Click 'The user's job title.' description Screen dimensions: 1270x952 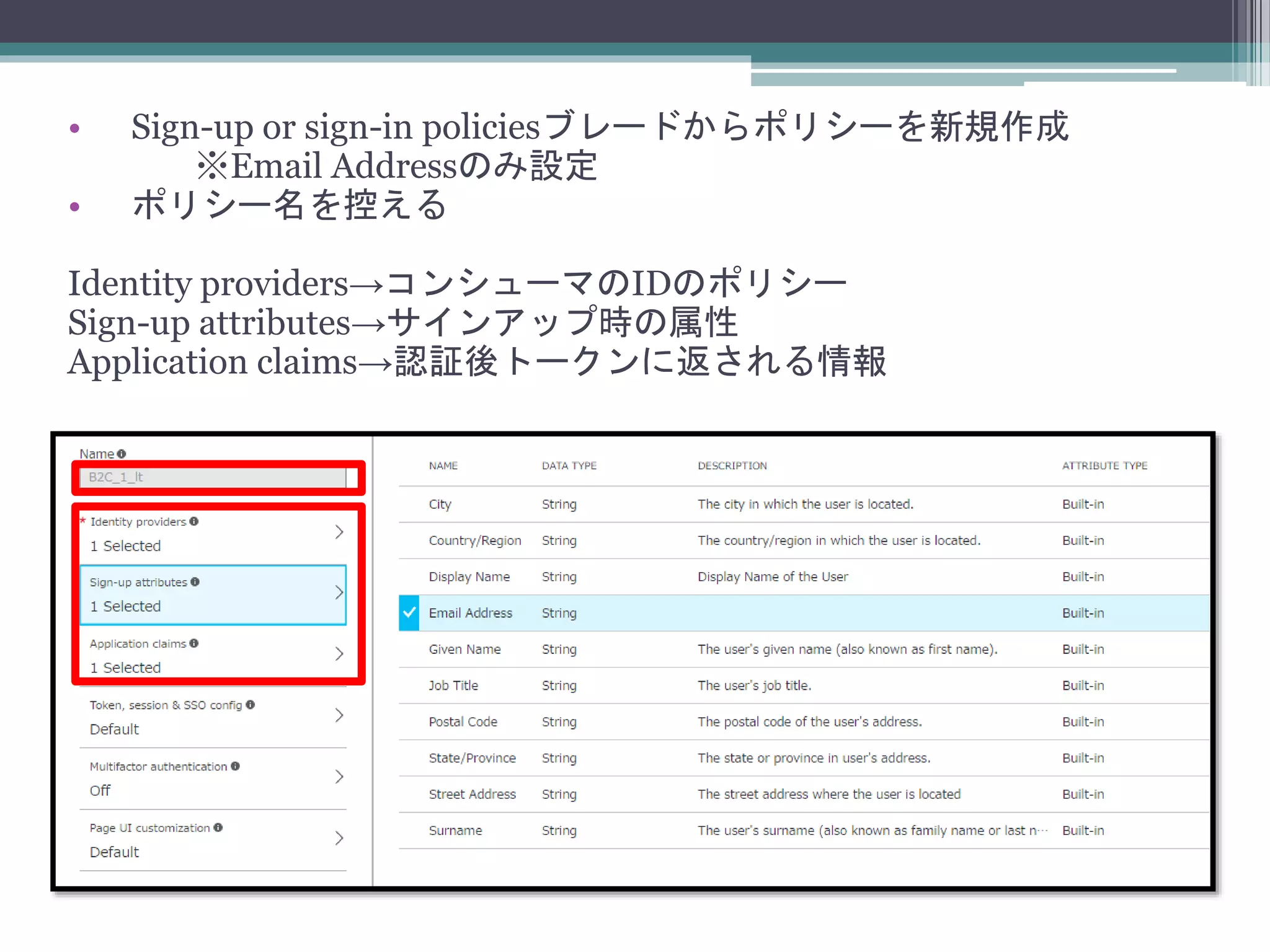tap(754, 685)
